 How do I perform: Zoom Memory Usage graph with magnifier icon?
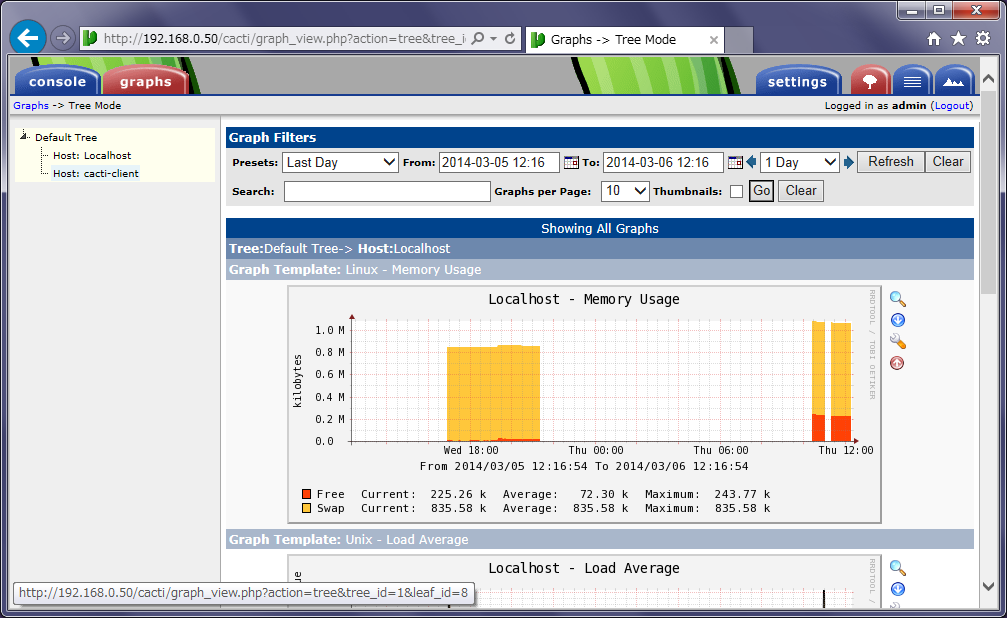tap(897, 299)
